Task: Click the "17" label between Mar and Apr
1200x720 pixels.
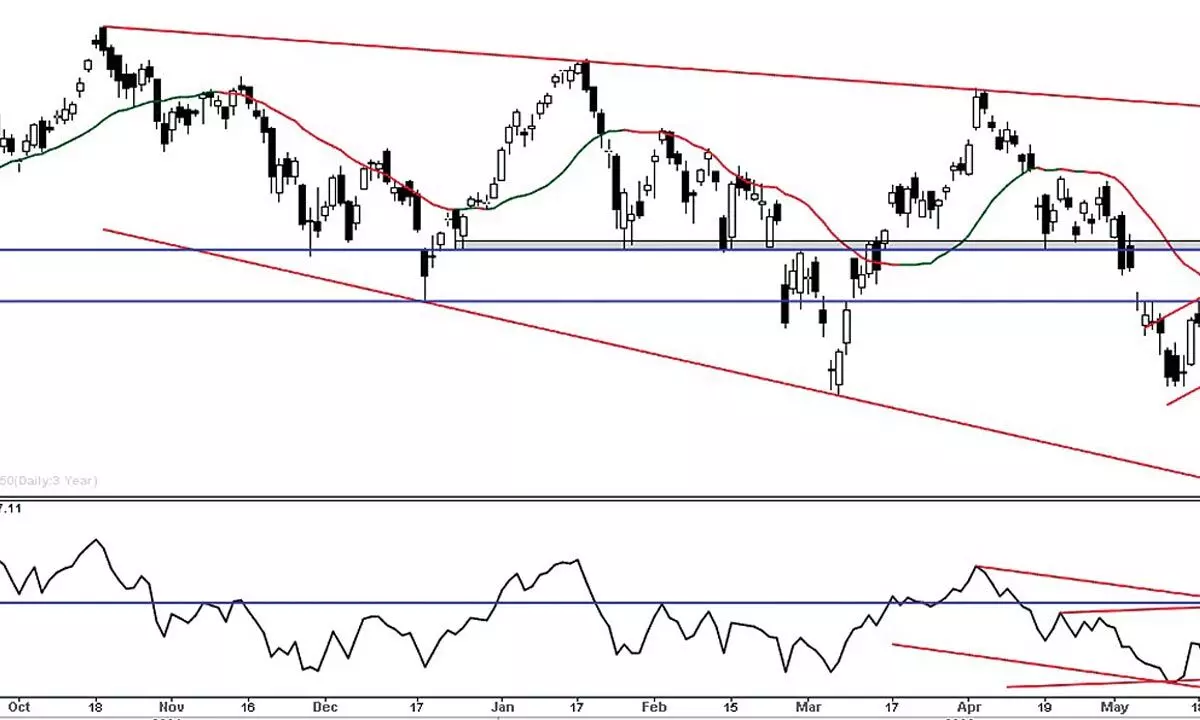Action: [891, 706]
